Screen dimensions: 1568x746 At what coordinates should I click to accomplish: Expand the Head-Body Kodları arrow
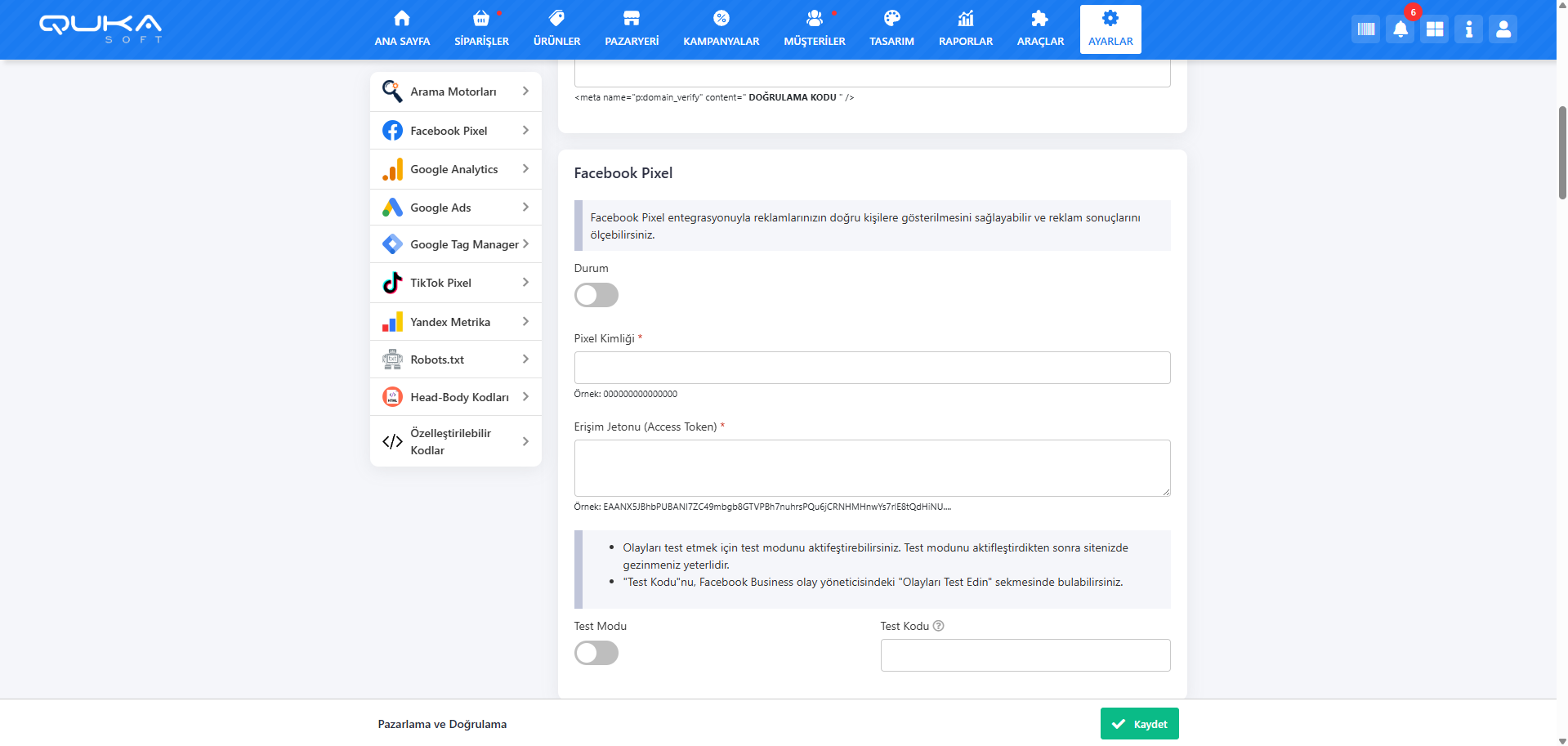(525, 397)
